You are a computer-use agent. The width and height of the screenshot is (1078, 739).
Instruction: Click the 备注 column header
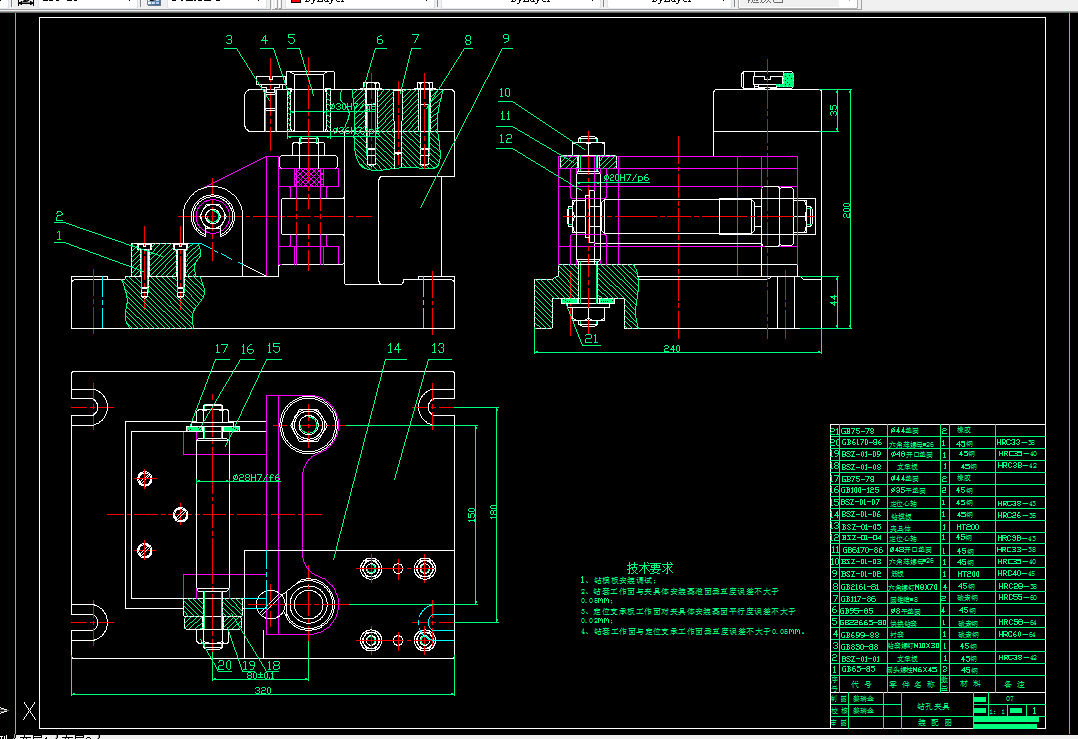pyautogui.click(x=1014, y=685)
